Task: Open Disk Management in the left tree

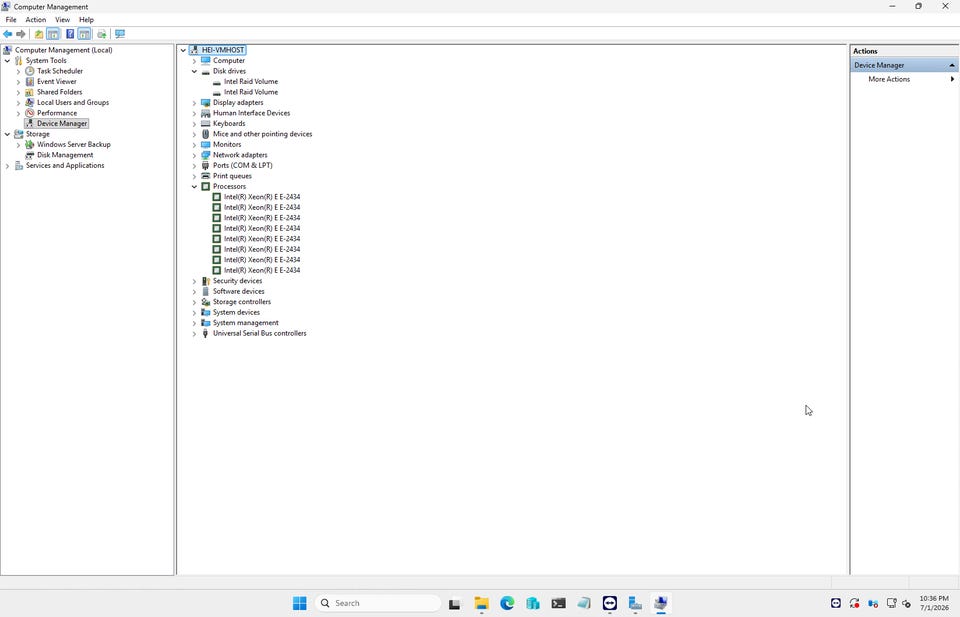Action: tap(65, 155)
